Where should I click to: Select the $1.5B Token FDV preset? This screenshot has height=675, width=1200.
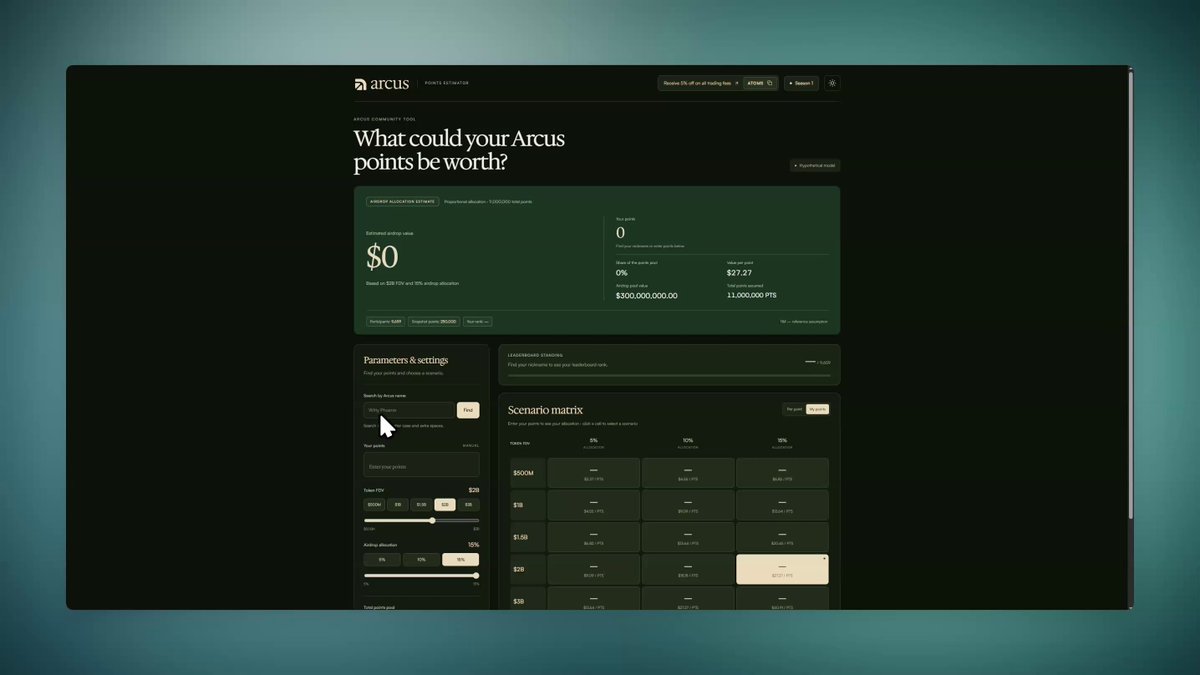tap(421, 505)
